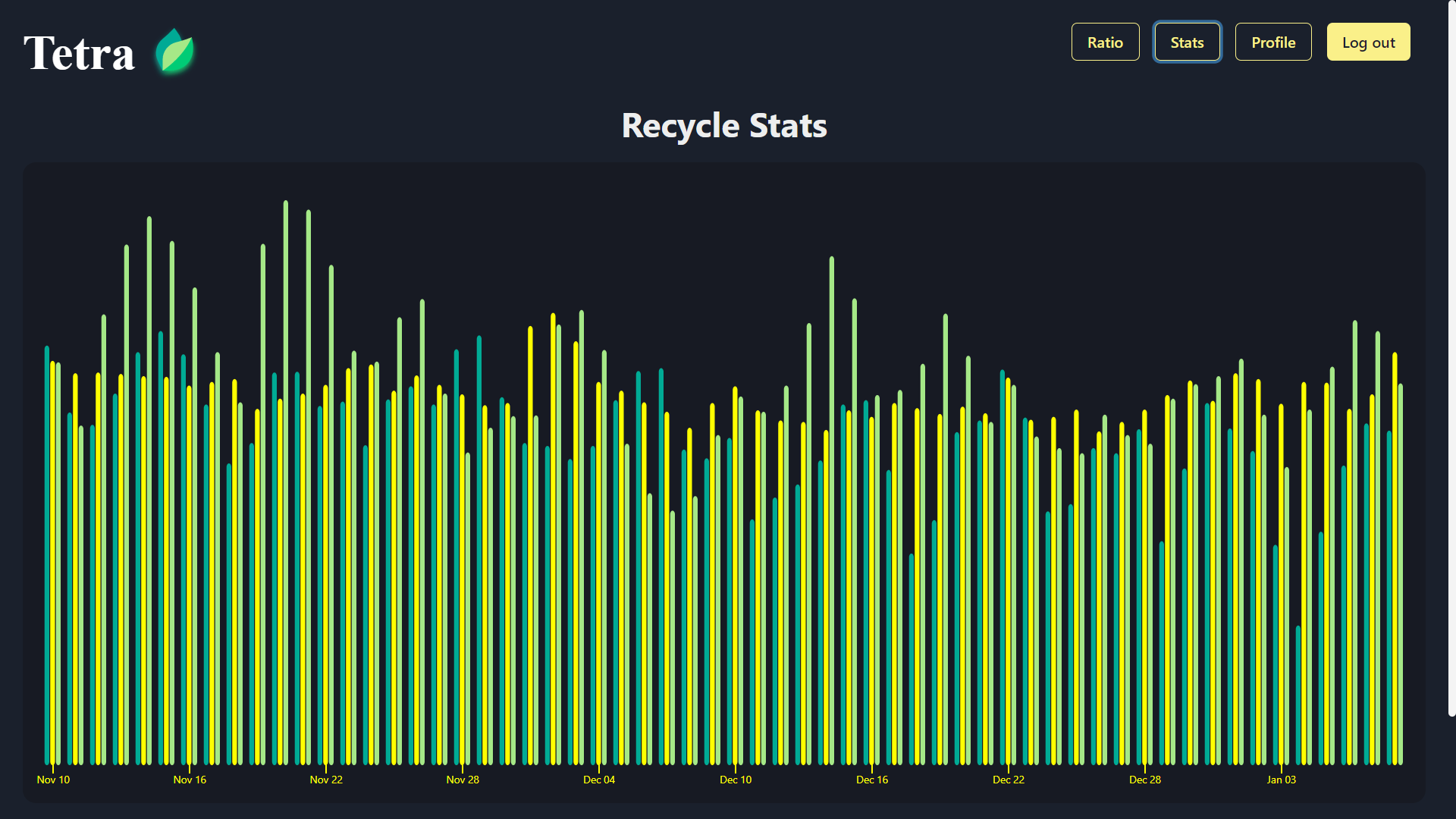This screenshot has width=1456, height=819.
Task: Select the Nov 22 date tick
Action: (x=326, y=780)
